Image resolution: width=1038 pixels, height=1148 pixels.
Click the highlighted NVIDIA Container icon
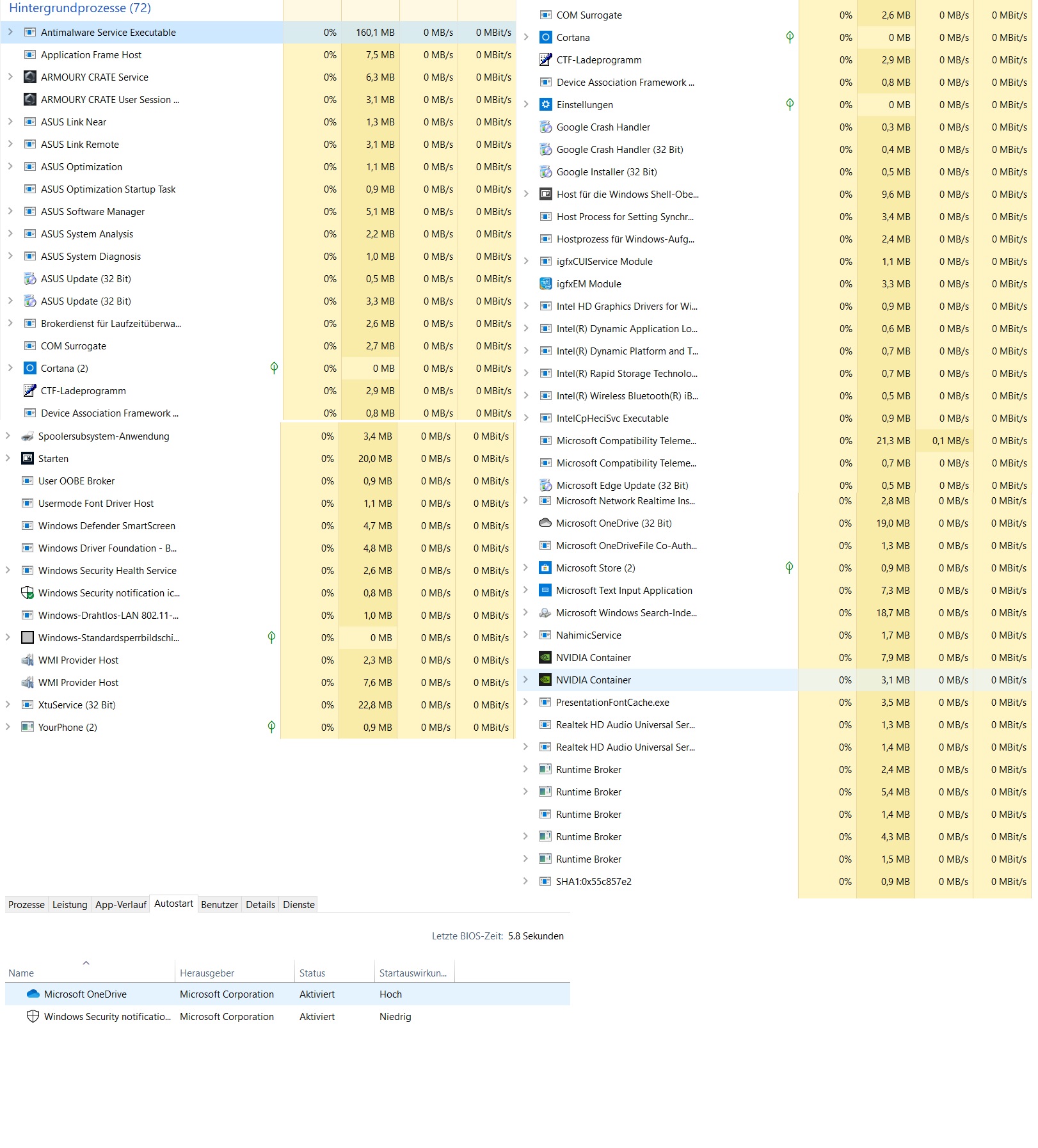pos(545,680)
